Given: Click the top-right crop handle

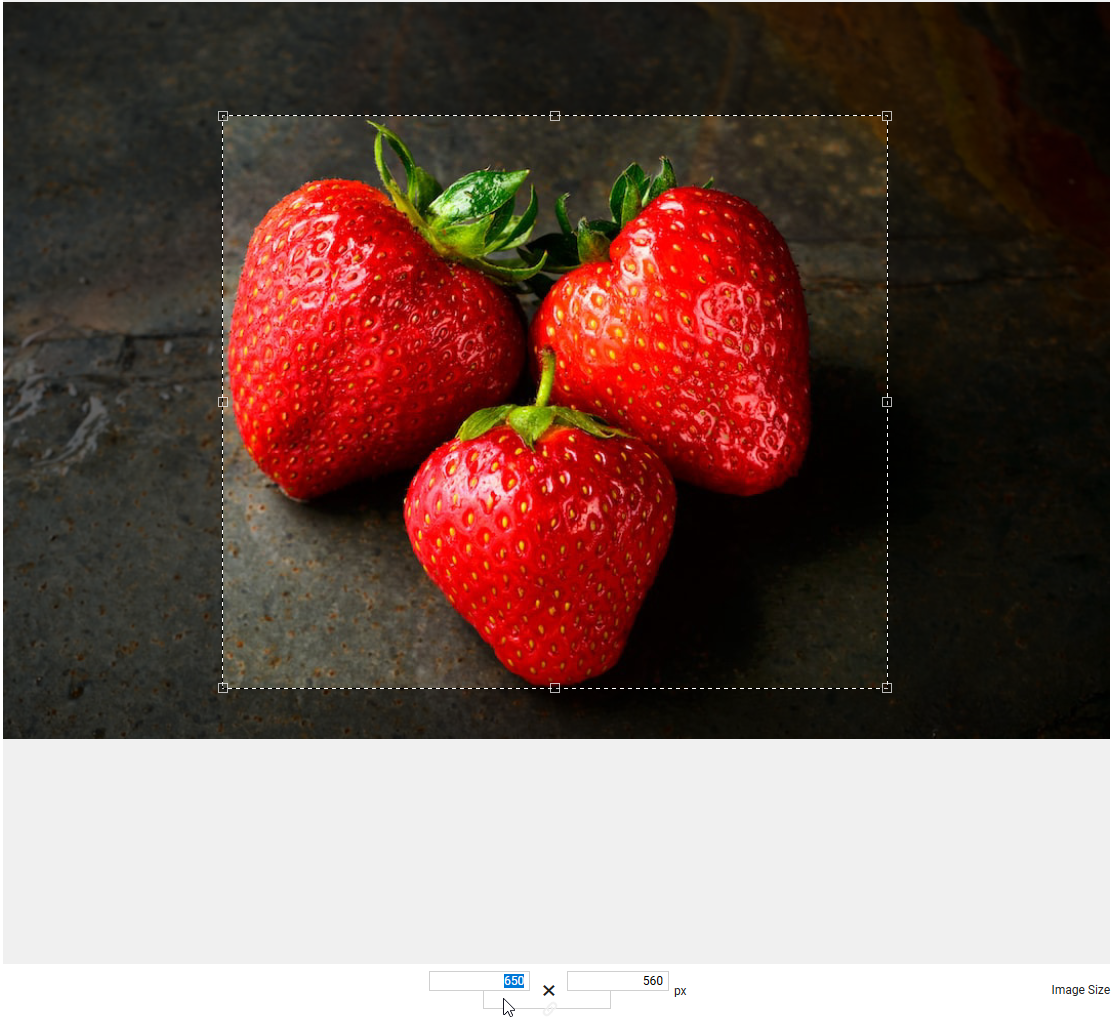Looking at the screenshot, I should point(887,116).
